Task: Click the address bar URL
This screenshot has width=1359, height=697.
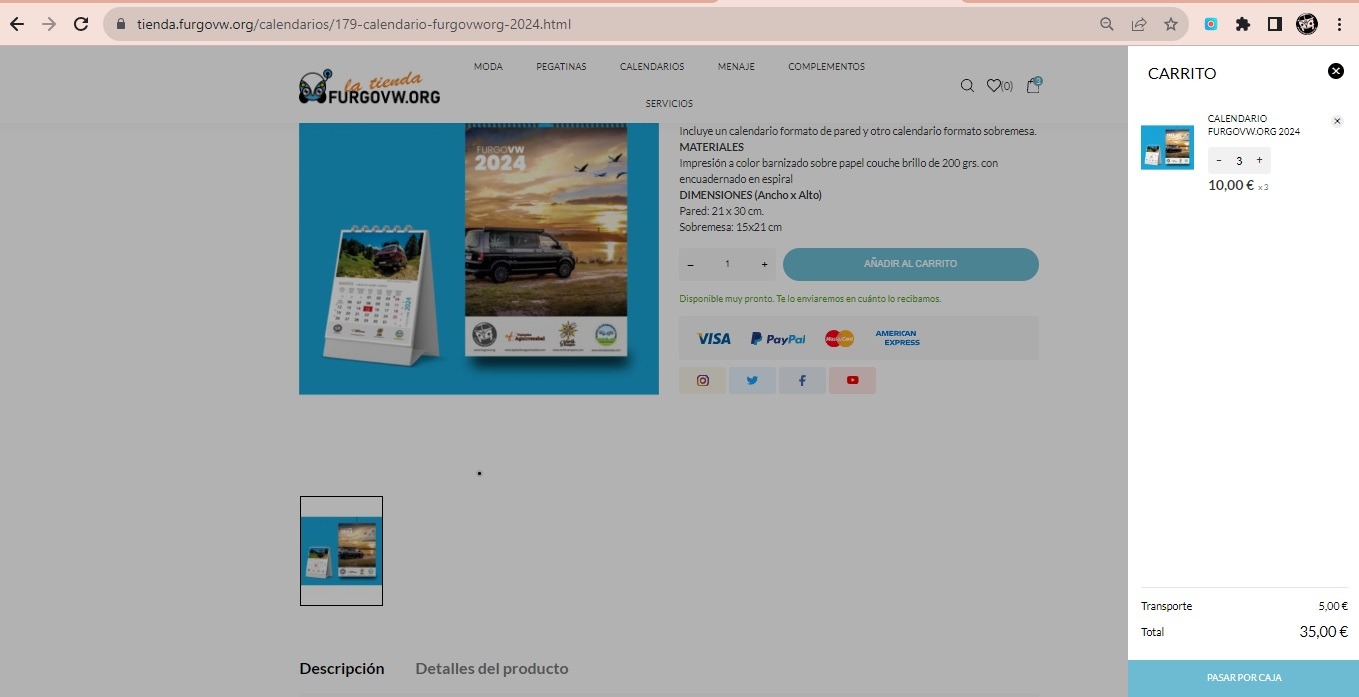Action: [x=354, y=24]
